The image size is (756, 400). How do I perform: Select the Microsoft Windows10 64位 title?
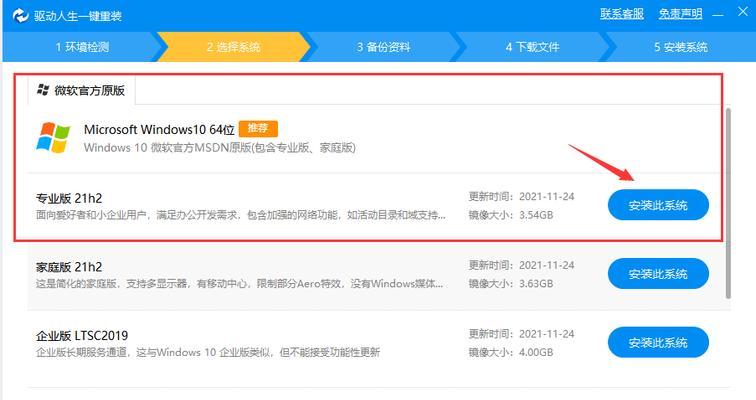click(x=159, y=129)
